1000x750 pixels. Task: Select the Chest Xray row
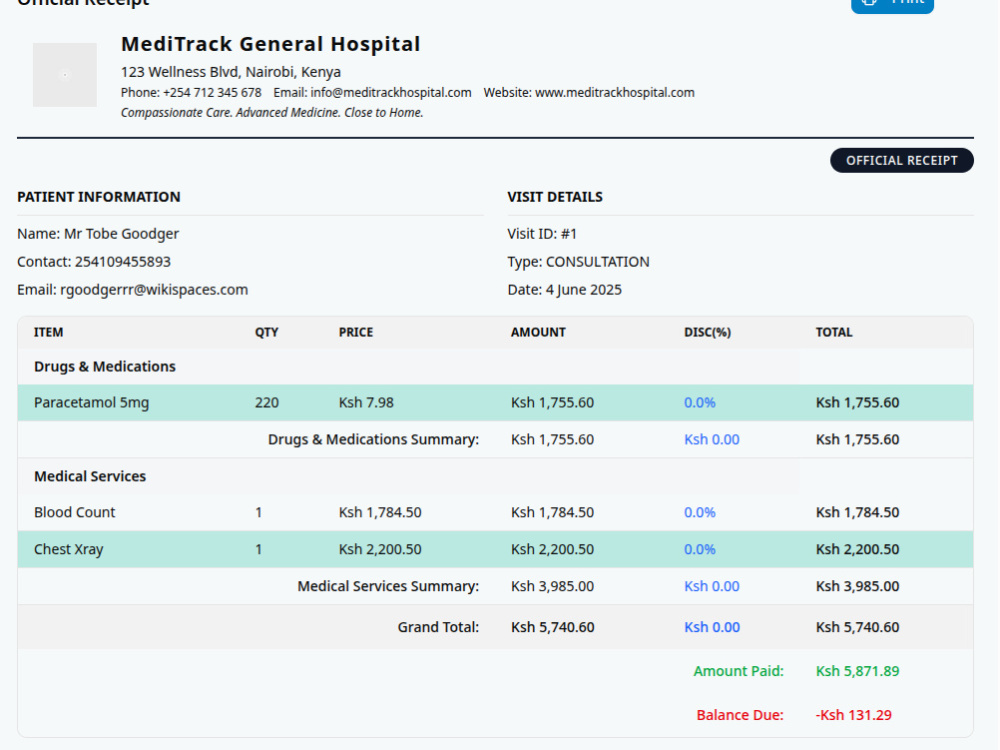pyautogui.click(x=496, y=549)
